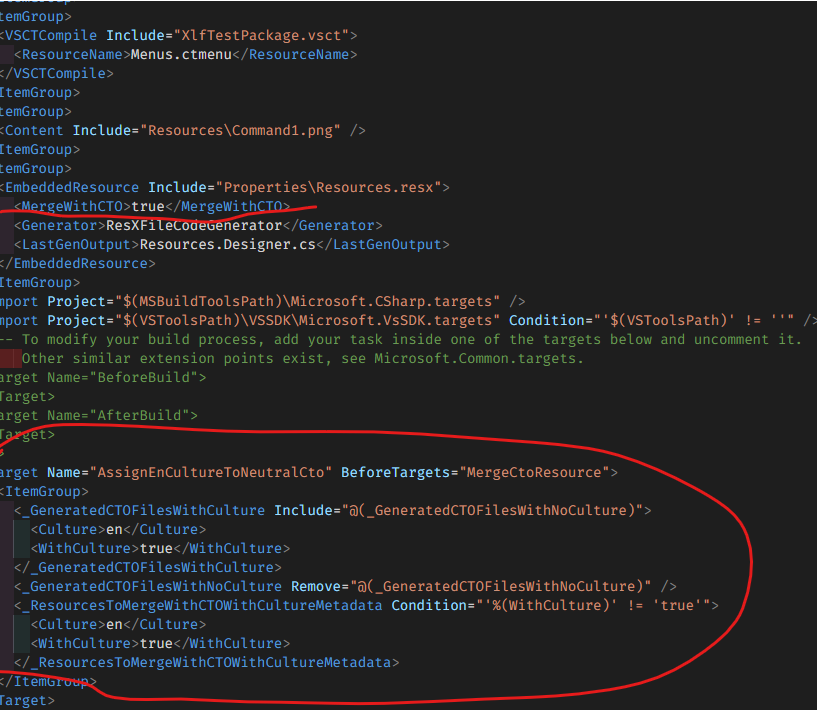817x710 pixels.
Task: Click the VSCTCompile opening tag
Action: 48,34
